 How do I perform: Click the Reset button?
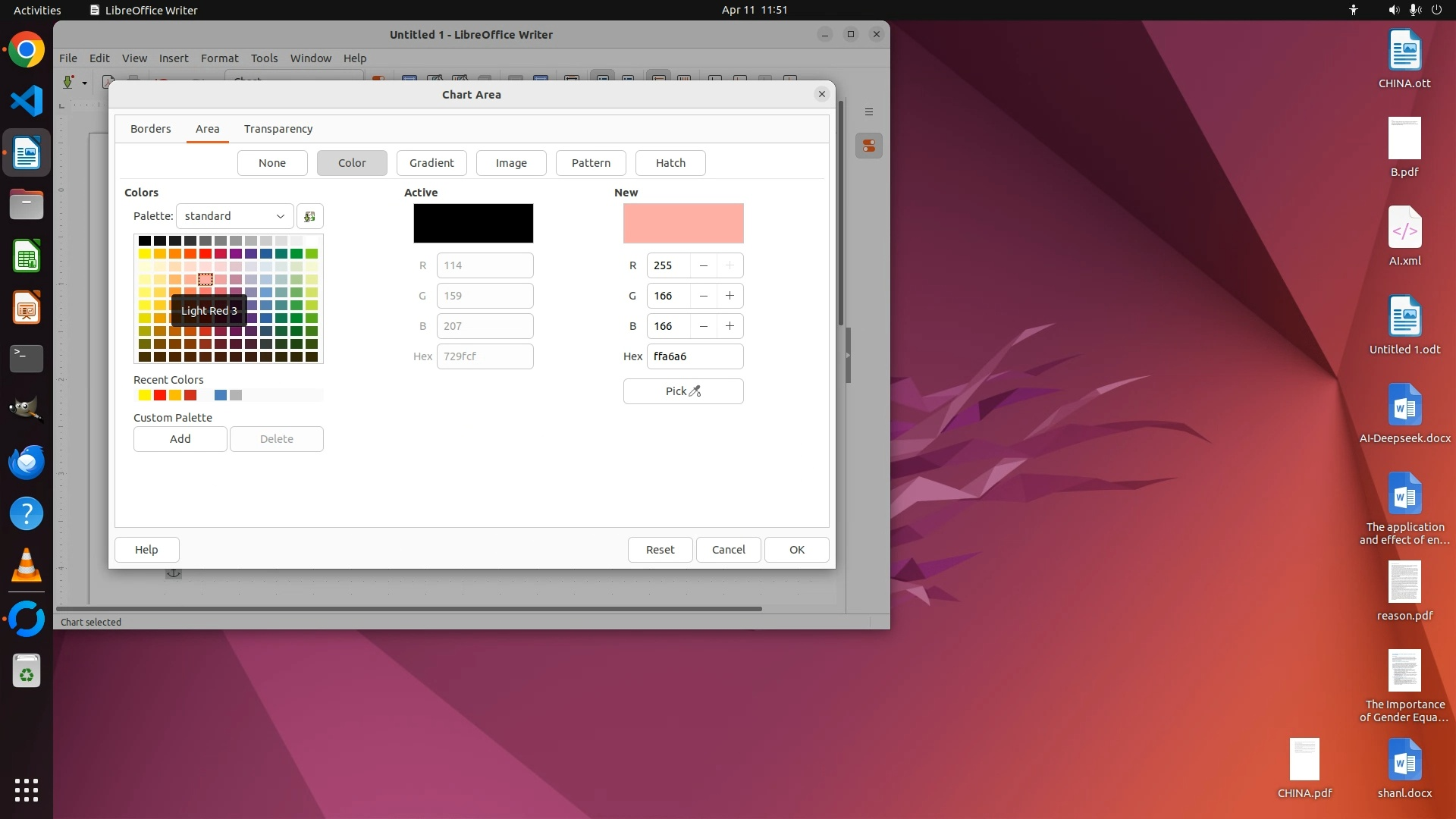point(660,550)
